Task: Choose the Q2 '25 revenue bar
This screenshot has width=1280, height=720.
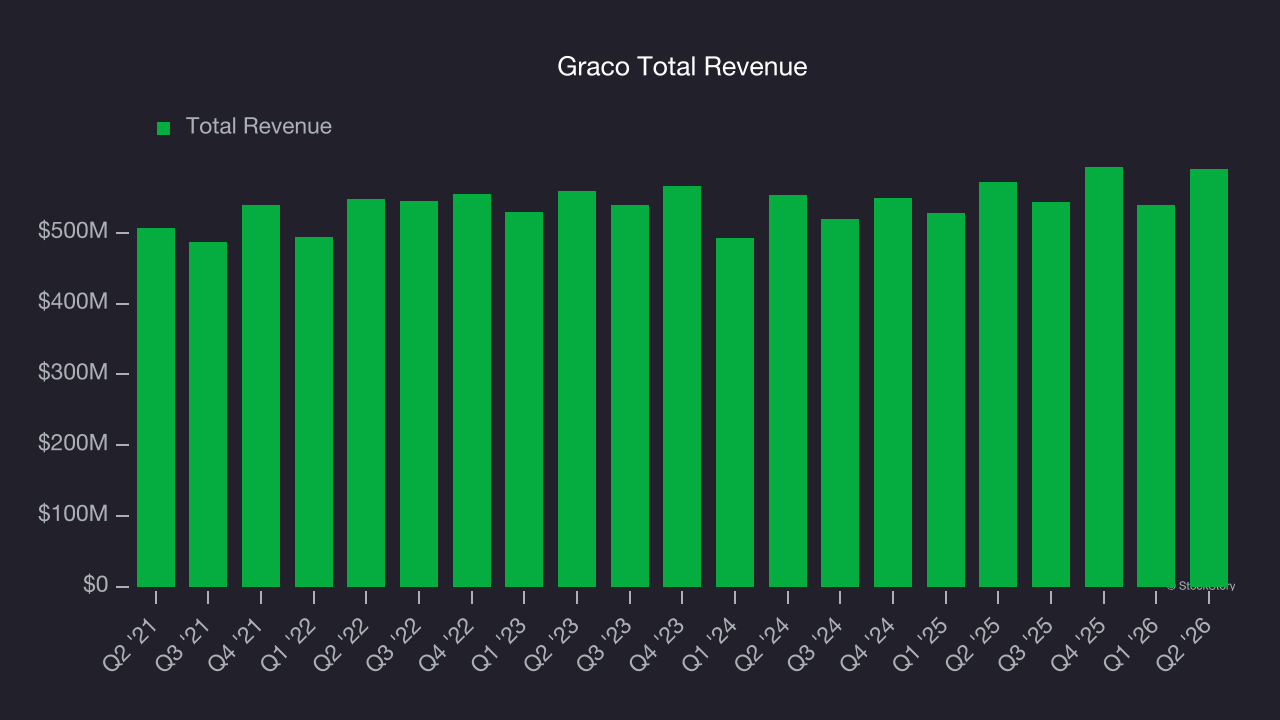Action: pos(998,384)
